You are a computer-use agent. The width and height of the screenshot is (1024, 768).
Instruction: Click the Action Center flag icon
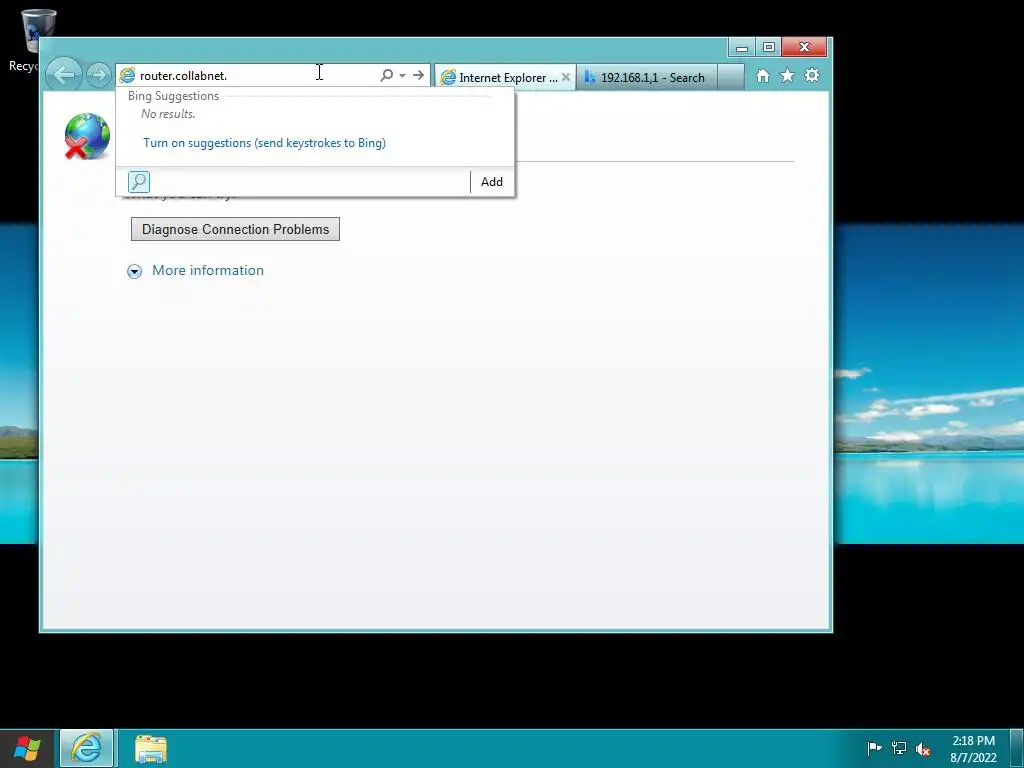pos(874,748)
